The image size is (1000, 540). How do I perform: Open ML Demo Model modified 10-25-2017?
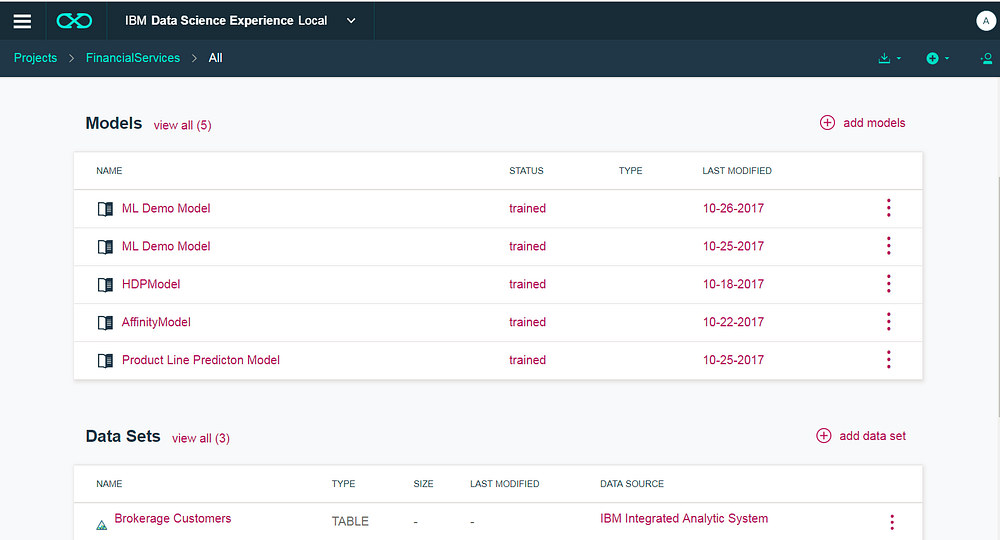[x=166, y=246]
